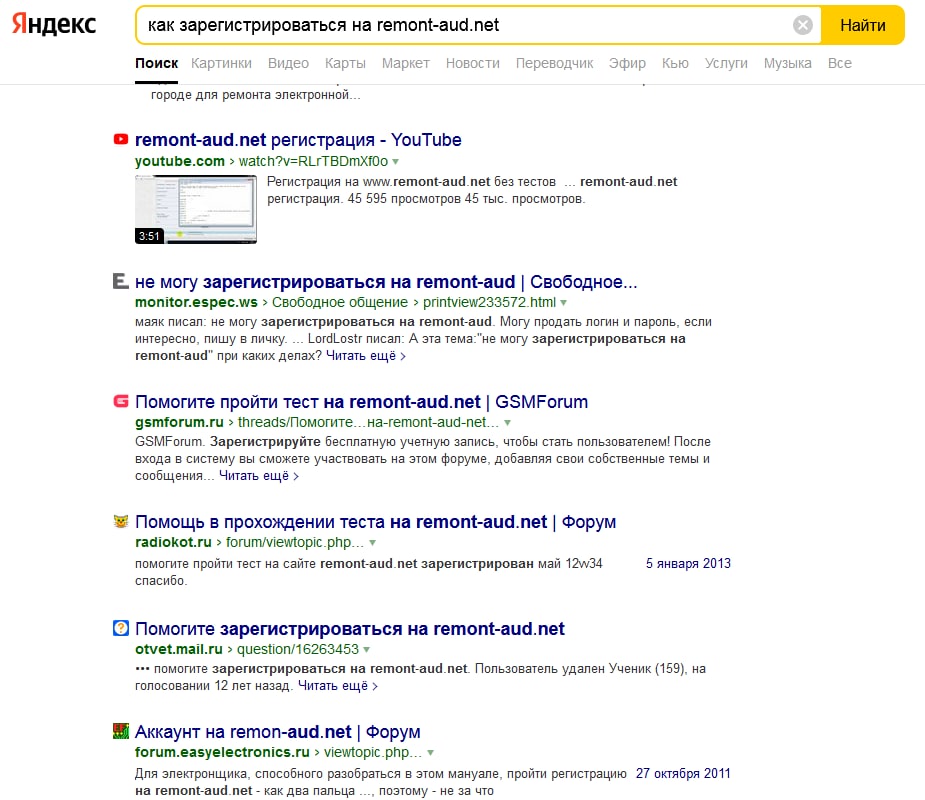Viewport: 925px width, 800px height.
Task: Open the dropdown arrow after gsmforum.ru path
Action: click(x=507, y=423)
